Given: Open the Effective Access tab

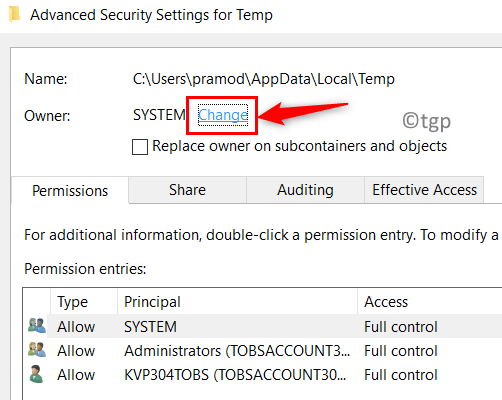Looking at the screenshot, I should [424, 190].
